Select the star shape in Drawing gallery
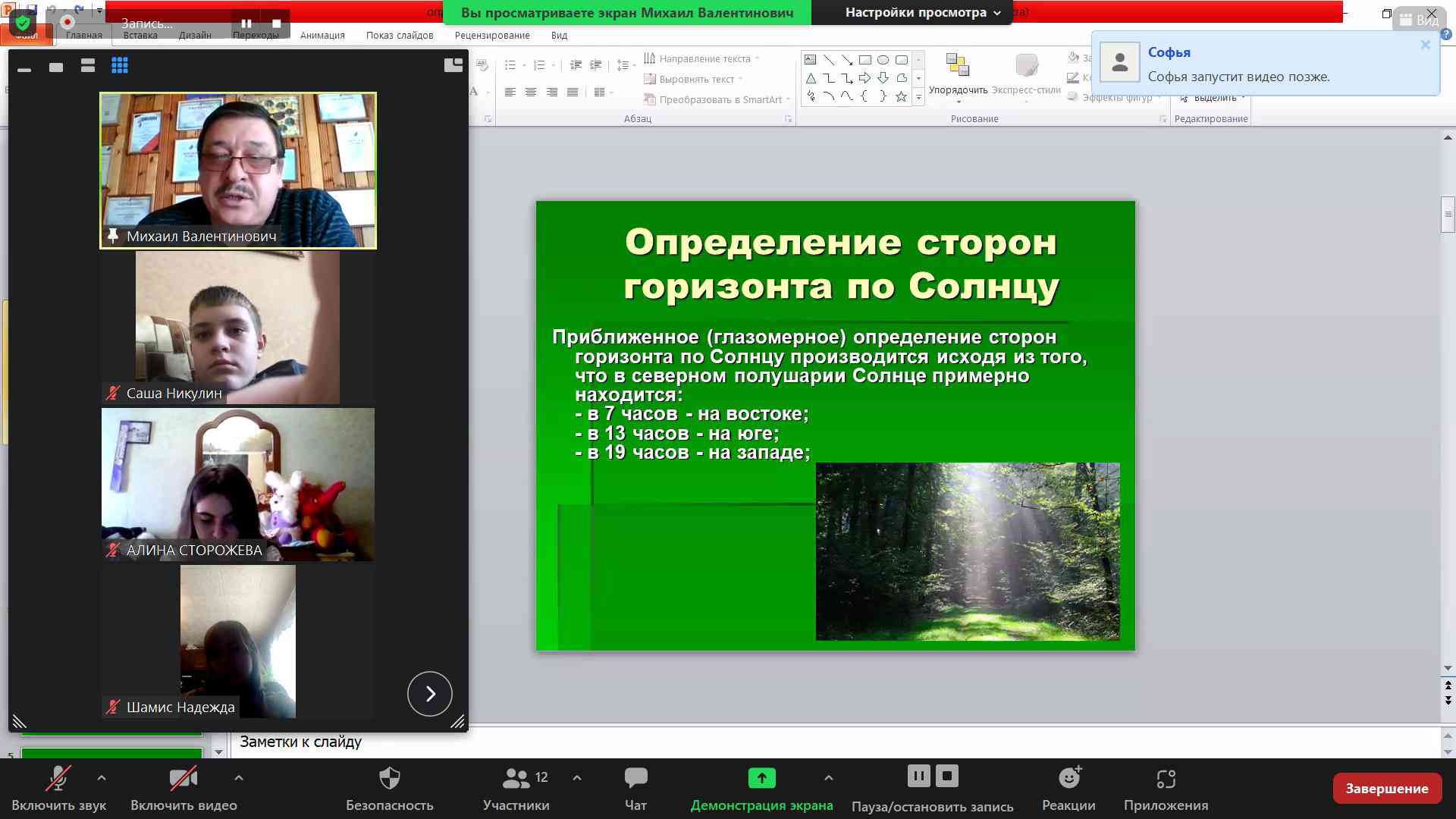Viewport: 1456px width, 819px height. pos(901,96)
